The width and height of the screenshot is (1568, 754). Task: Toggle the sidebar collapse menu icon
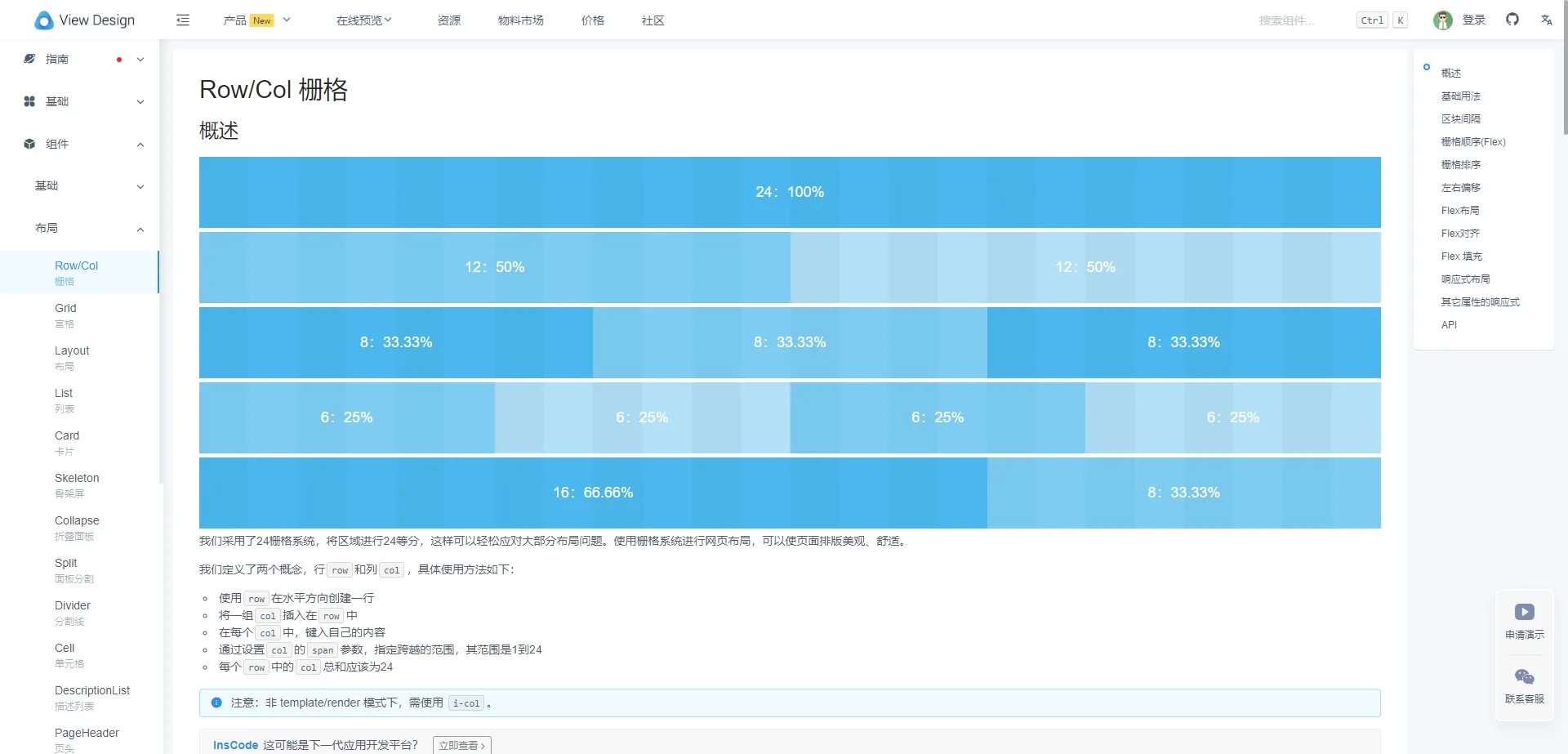point(183,20)
